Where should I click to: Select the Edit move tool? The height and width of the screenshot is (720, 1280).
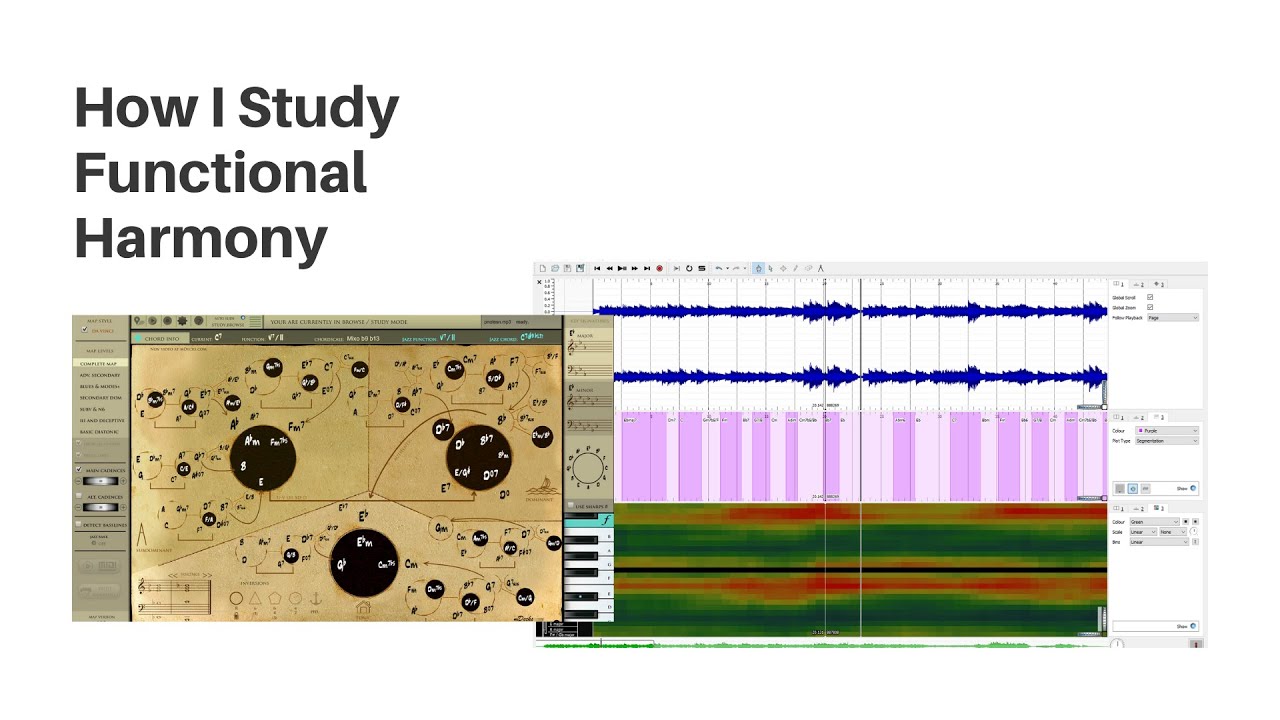[783, 268]
